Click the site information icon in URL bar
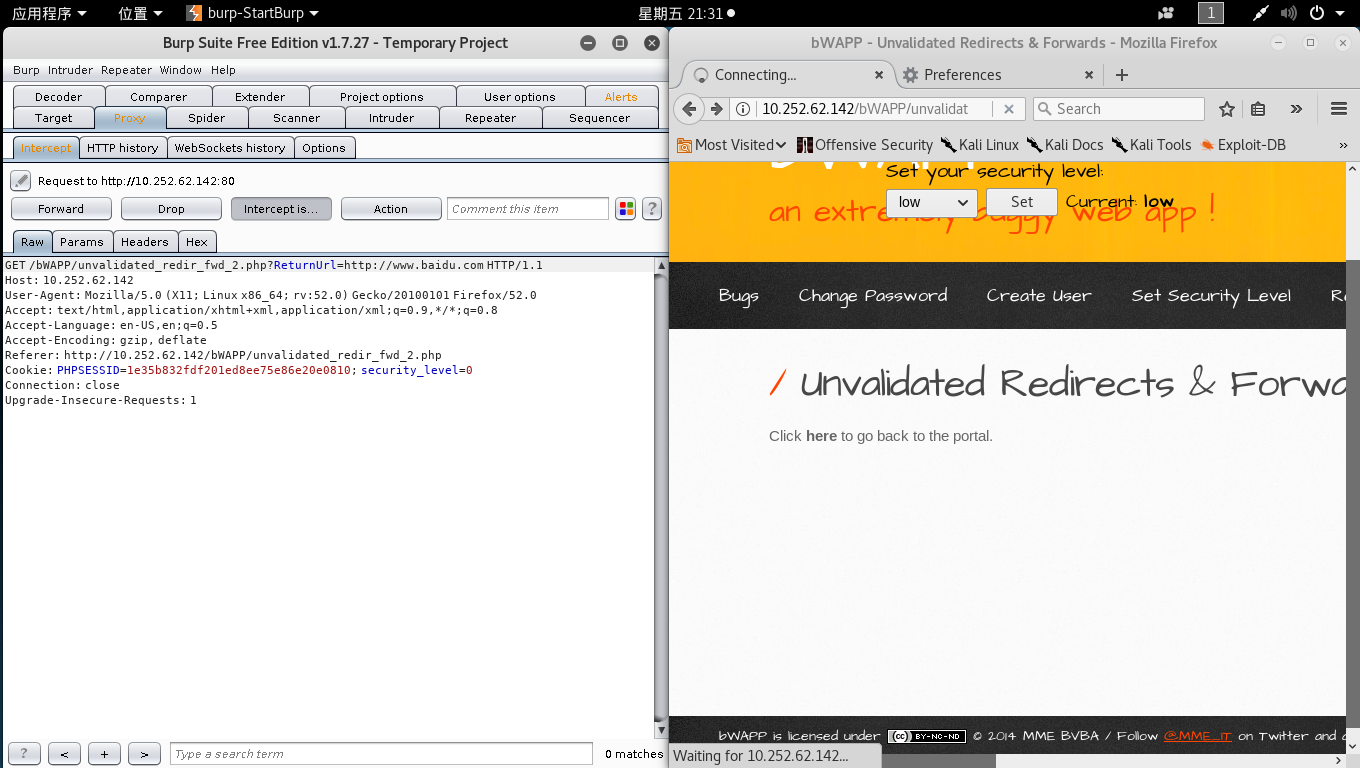 (744, 109)
